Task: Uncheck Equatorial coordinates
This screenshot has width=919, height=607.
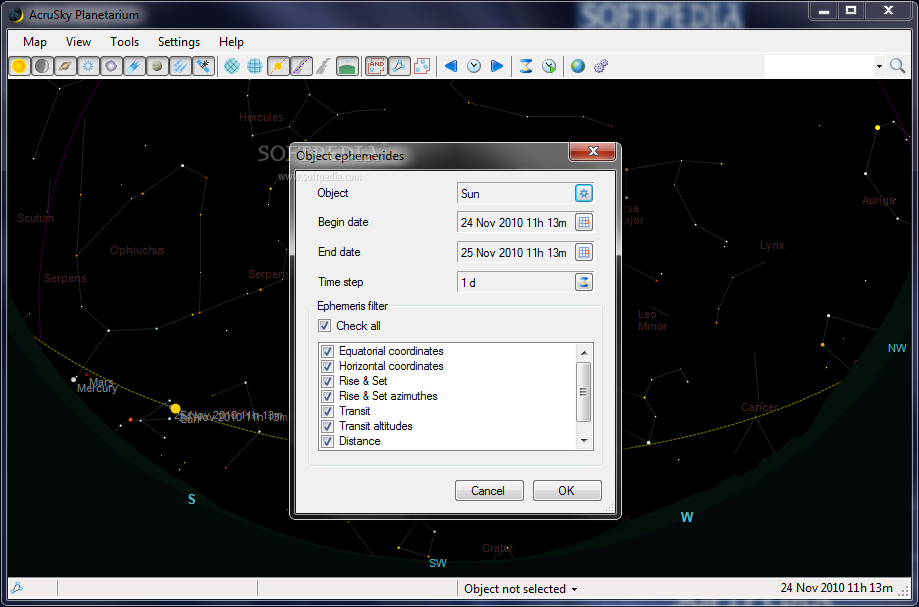Action: (328, 352)
